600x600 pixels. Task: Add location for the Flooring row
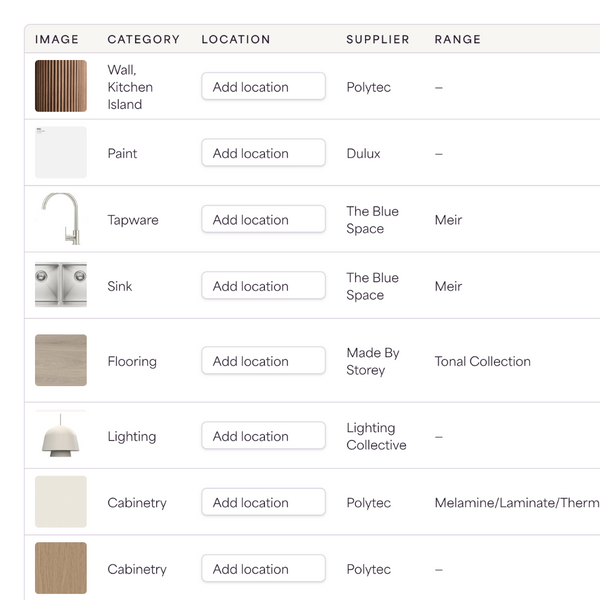[x=263, y=360]
